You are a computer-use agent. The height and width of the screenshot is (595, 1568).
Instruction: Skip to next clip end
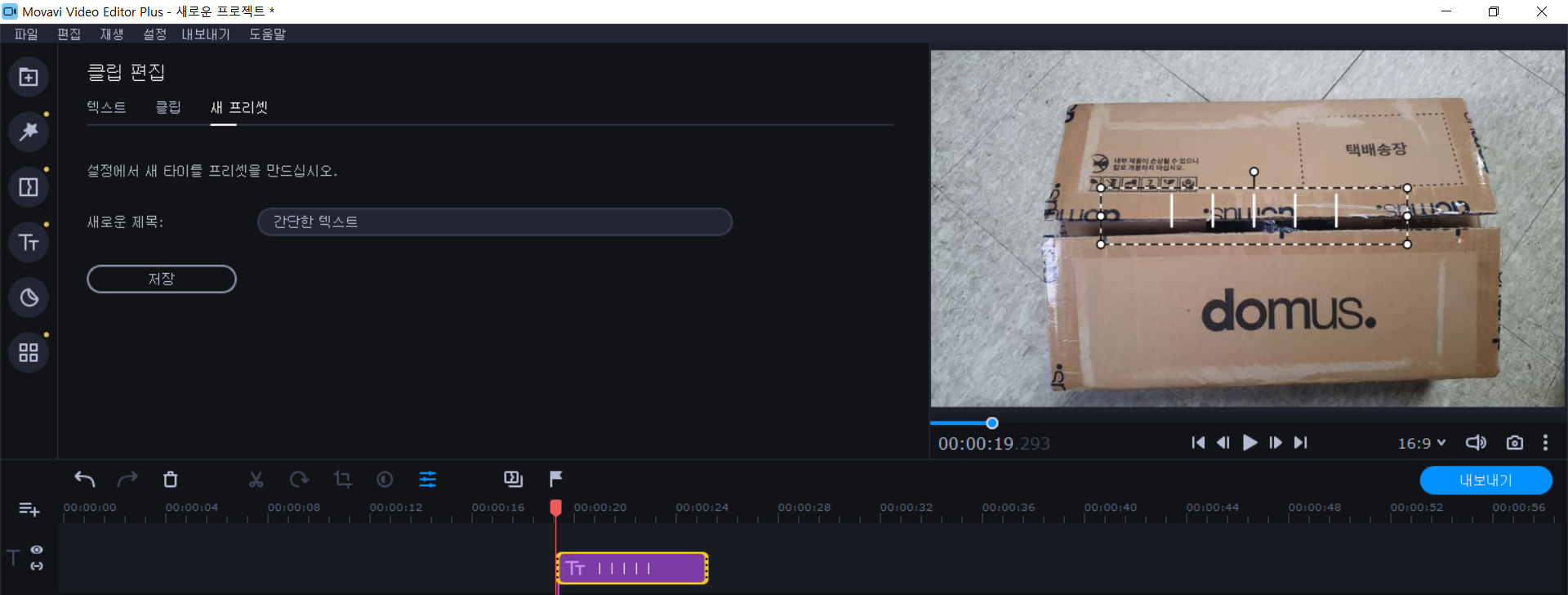(1301, 442)
